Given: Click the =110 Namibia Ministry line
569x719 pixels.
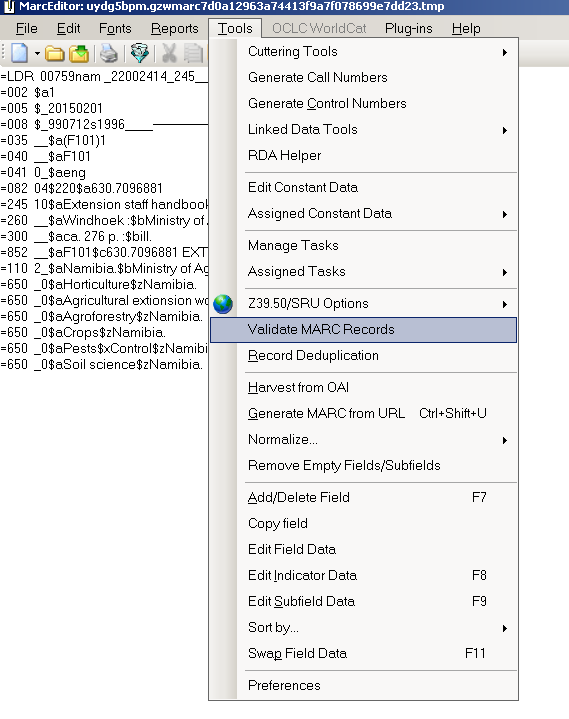Looking at the screenshot, I should coord(104,269).
